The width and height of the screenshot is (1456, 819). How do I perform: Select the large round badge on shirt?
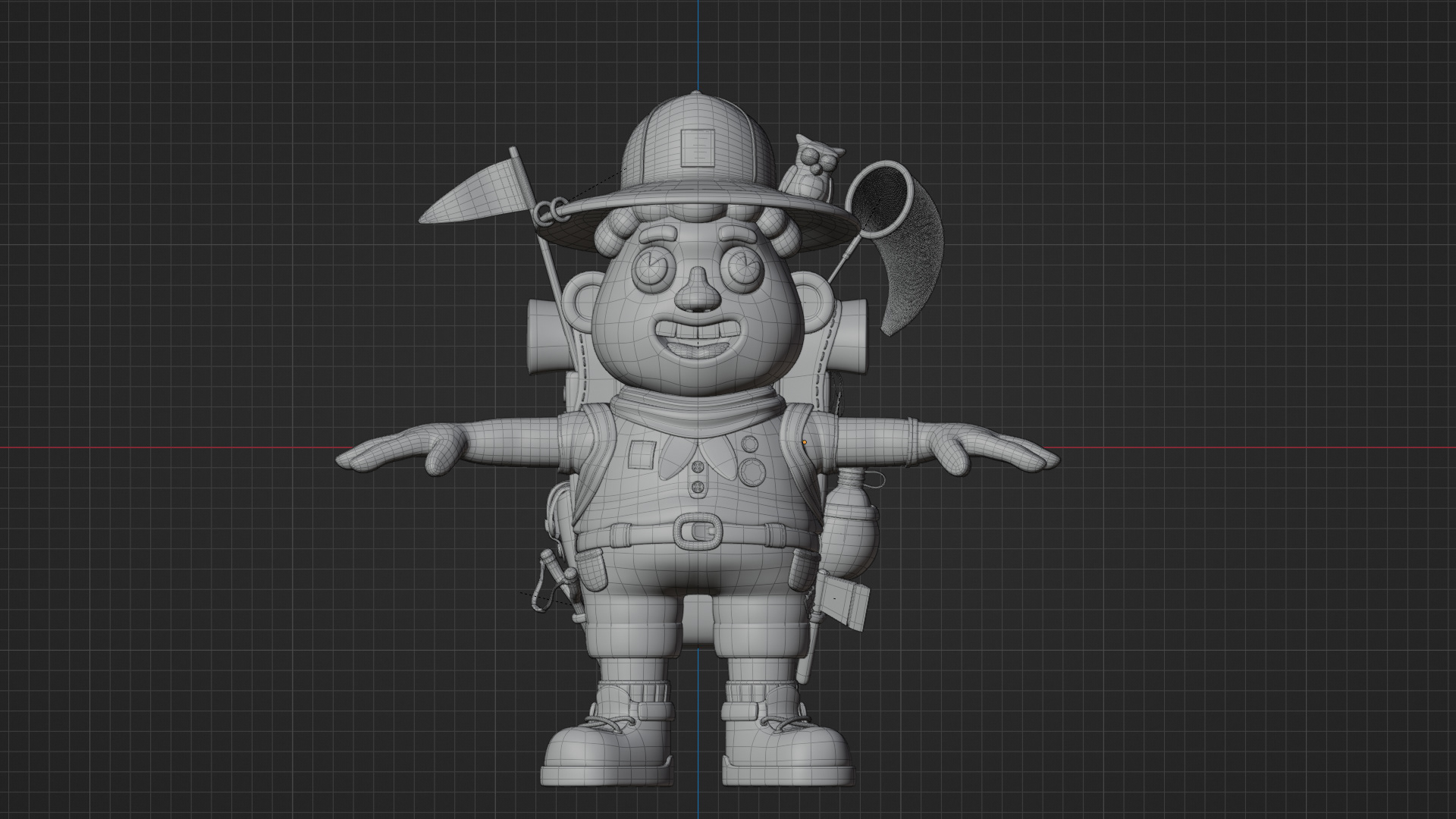pyautogui.click(x=752, y=472)
